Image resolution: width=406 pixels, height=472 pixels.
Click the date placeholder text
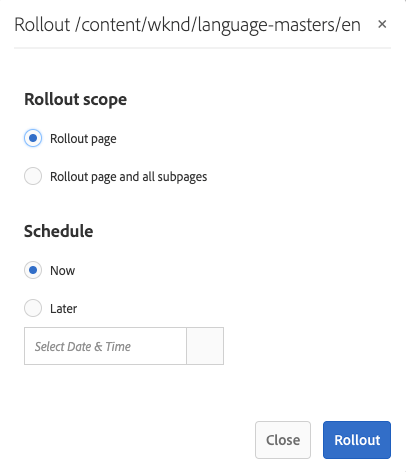83,346
